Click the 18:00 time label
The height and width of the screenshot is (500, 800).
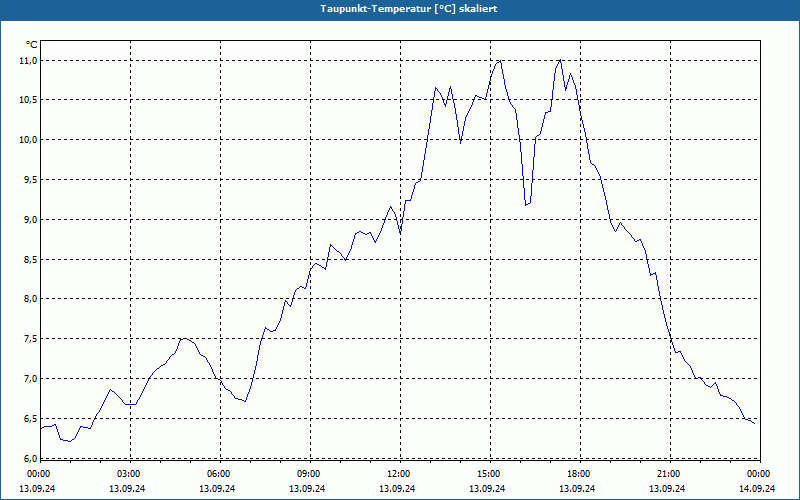pos(579,474)
